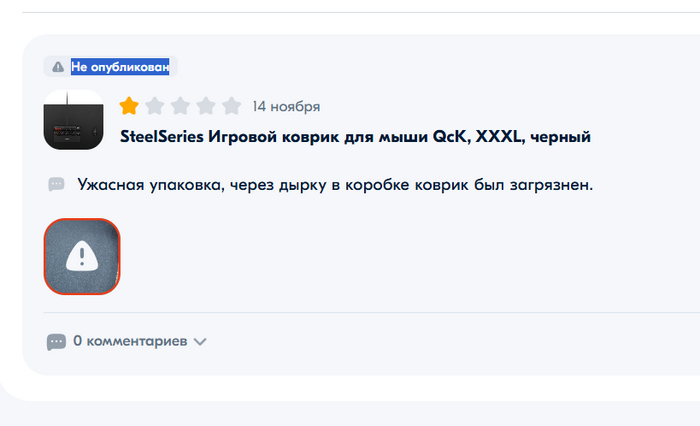Click the highlighted "Не опубликован" status label
Image resolution: width=700 pixels, height=426 pixels.
pos(119,67)
